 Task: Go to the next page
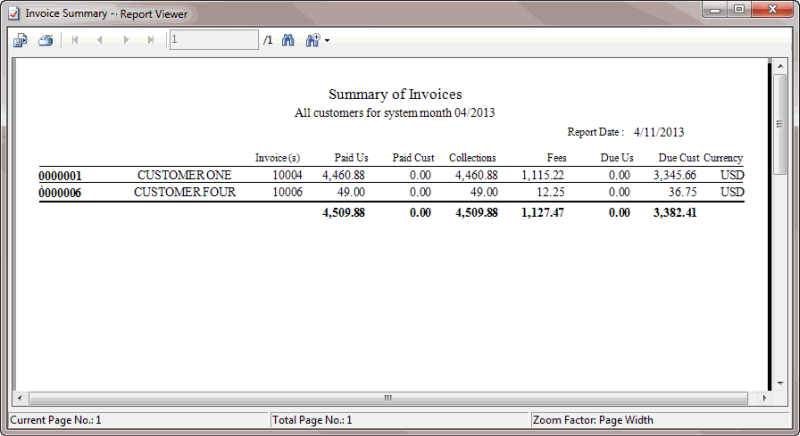(126, 40)
